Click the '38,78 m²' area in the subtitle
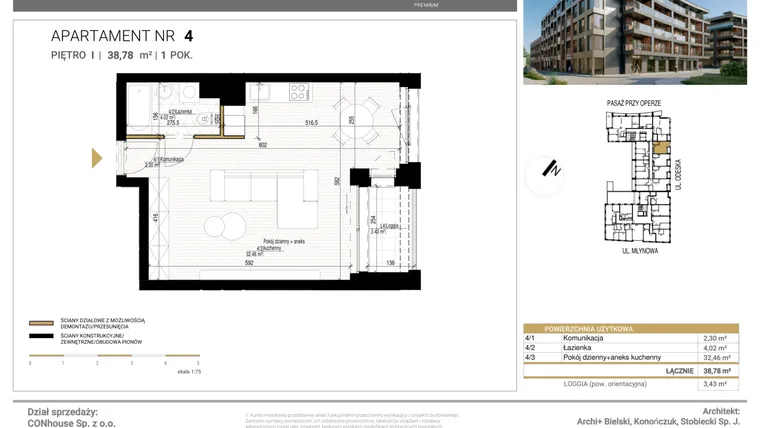Viewport: 760px width, 428px height. pos(129,55)
